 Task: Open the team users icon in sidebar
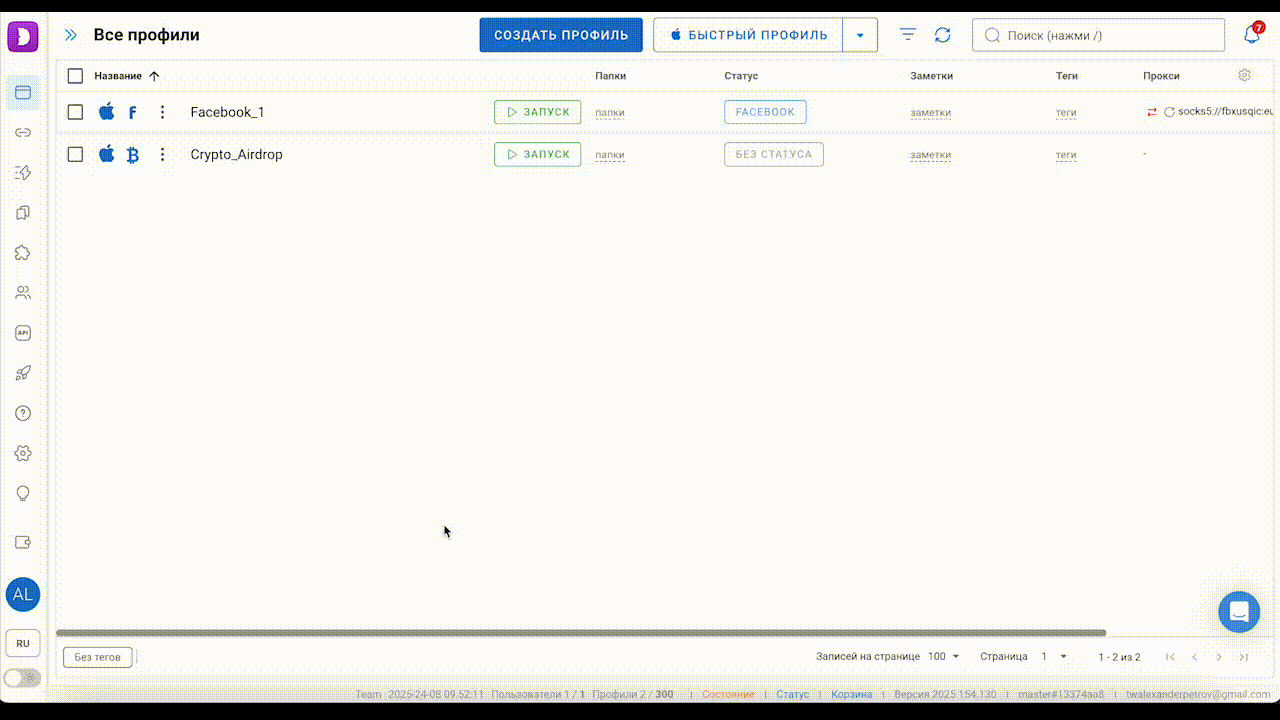coord(23,293)
